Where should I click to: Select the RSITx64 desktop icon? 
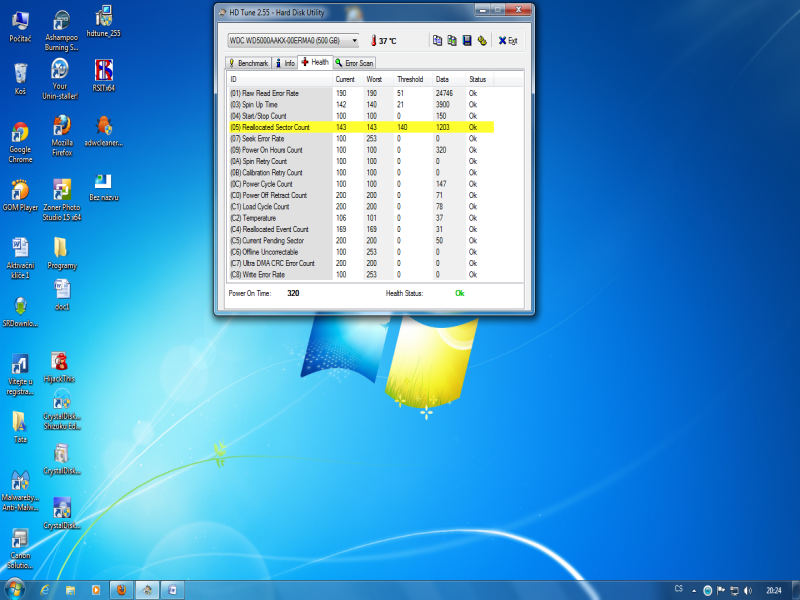click(104, 76)
